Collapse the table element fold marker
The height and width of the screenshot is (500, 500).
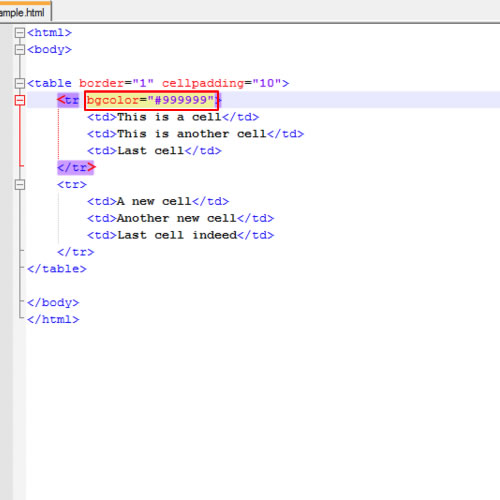point(20,83)
